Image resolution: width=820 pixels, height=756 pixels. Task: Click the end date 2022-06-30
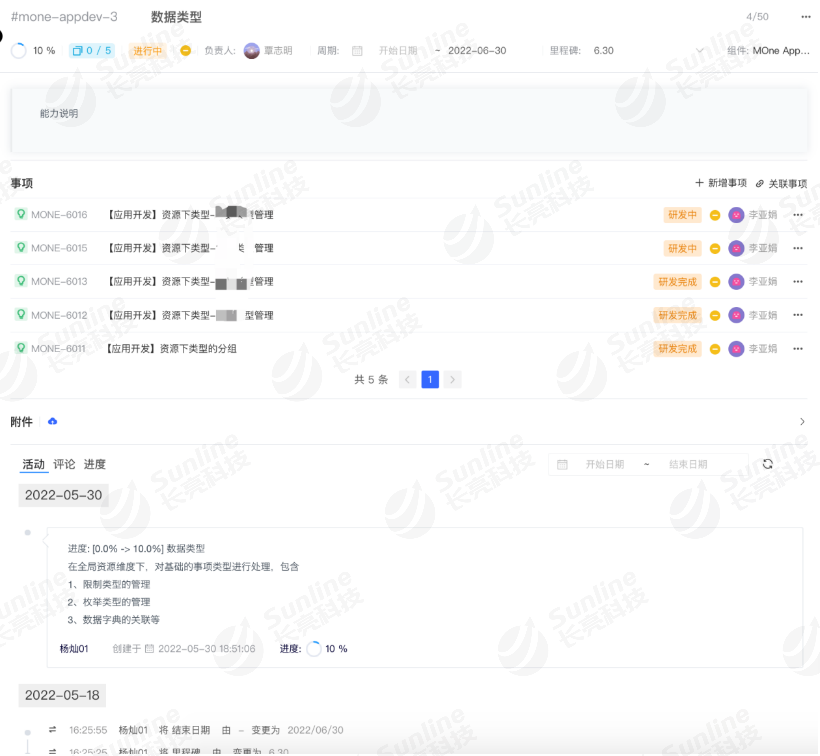[x=477, y=51]
